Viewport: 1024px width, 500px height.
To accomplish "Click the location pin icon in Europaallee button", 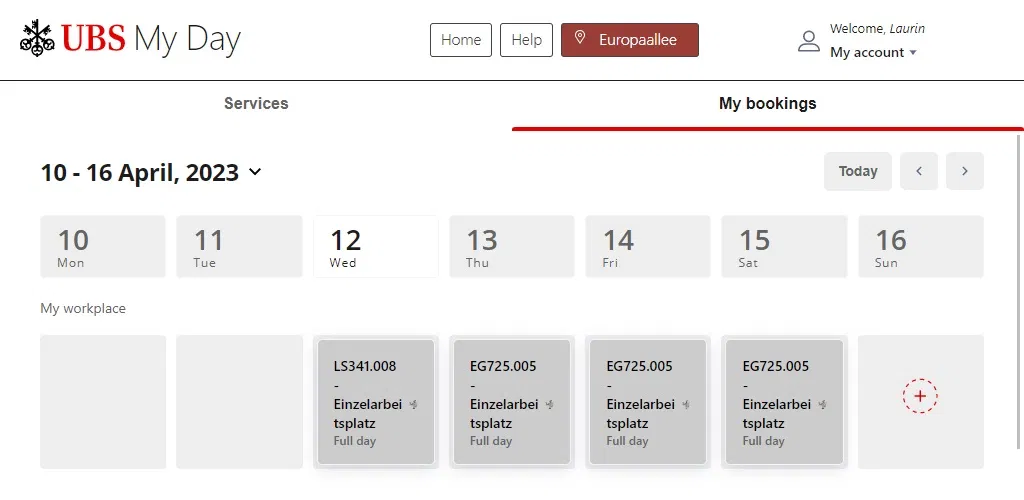I will 579,38.
